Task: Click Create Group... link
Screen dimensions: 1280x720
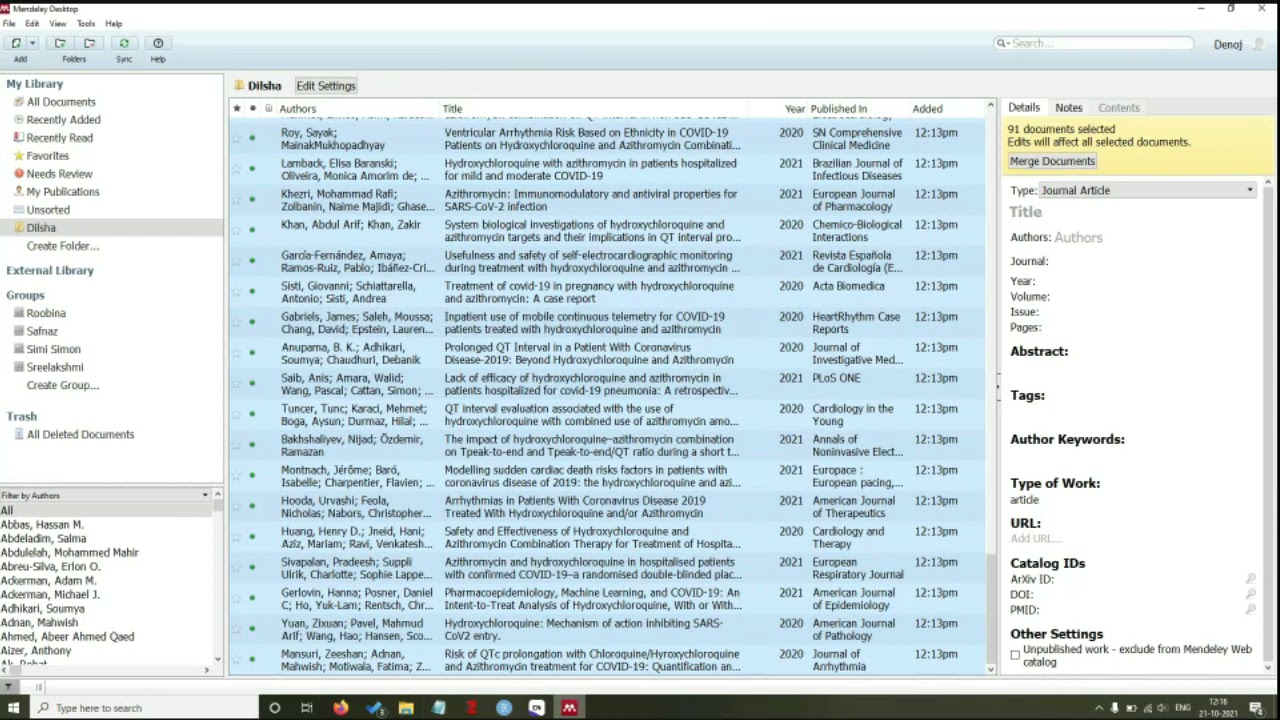Action: (63, 385)
